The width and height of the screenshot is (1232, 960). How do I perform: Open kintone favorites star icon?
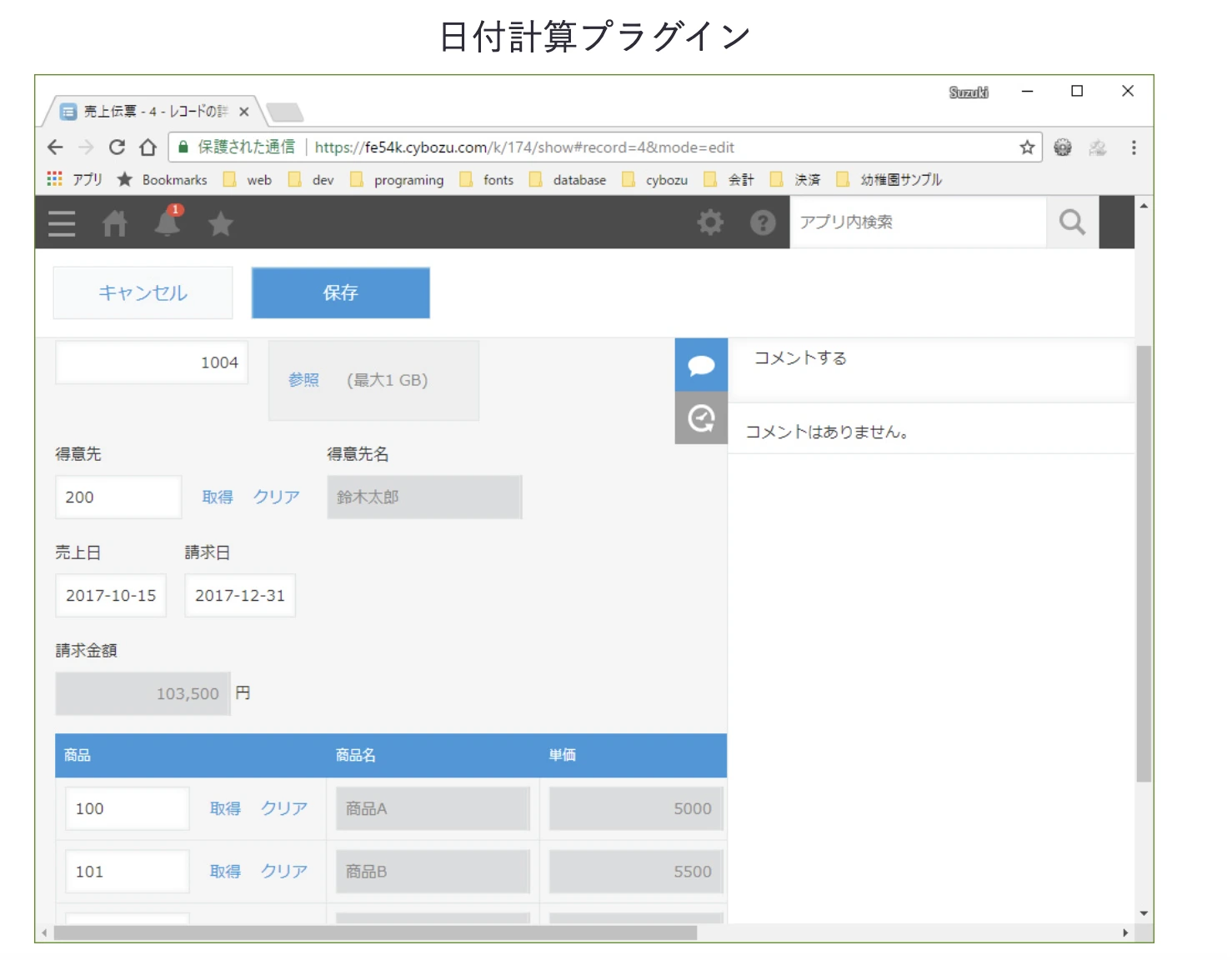221,223
